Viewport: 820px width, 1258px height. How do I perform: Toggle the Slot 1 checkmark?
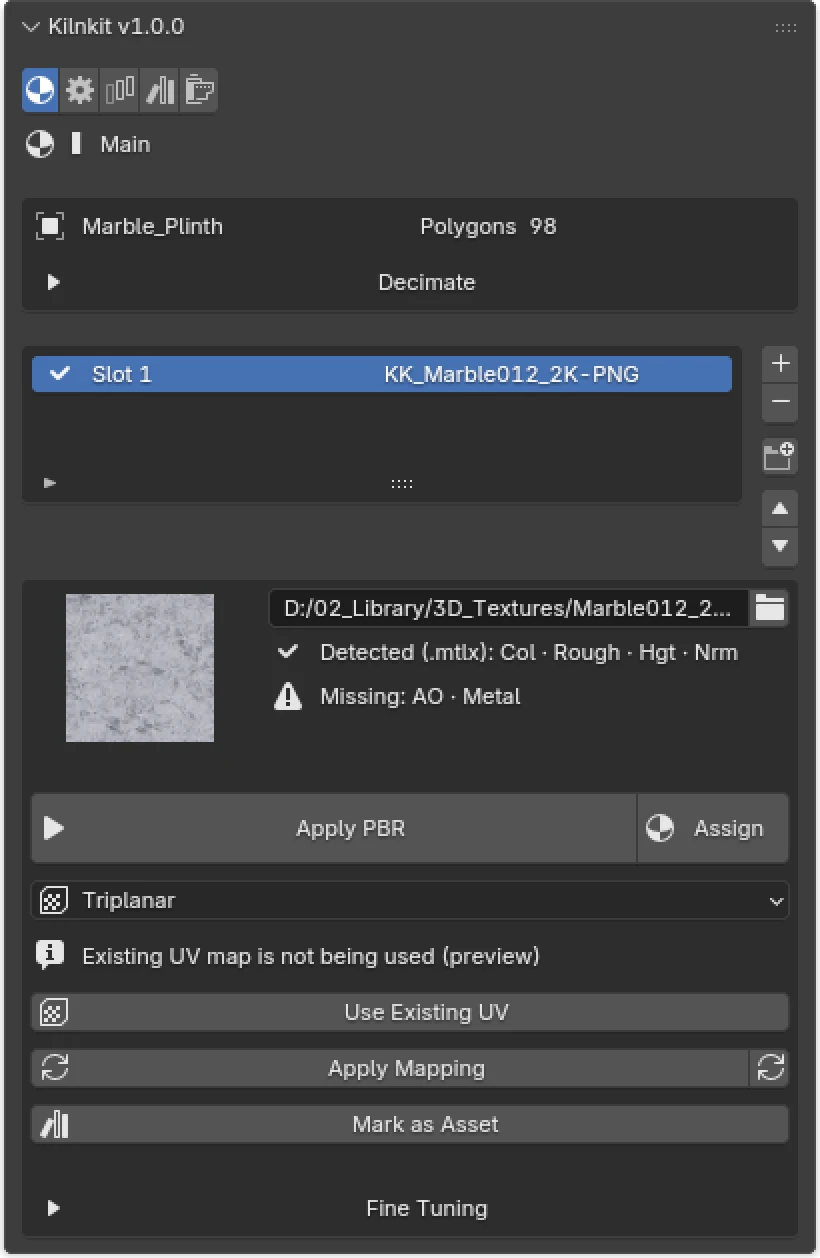click(60, 374)
